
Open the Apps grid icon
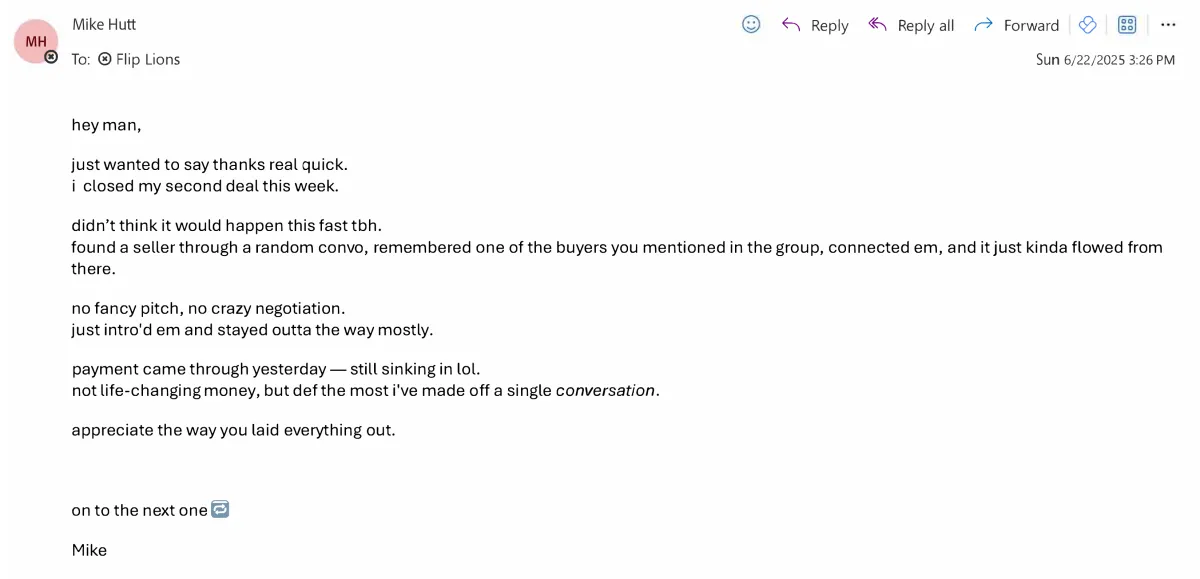pyautogui.click(x=1127, y=25)
